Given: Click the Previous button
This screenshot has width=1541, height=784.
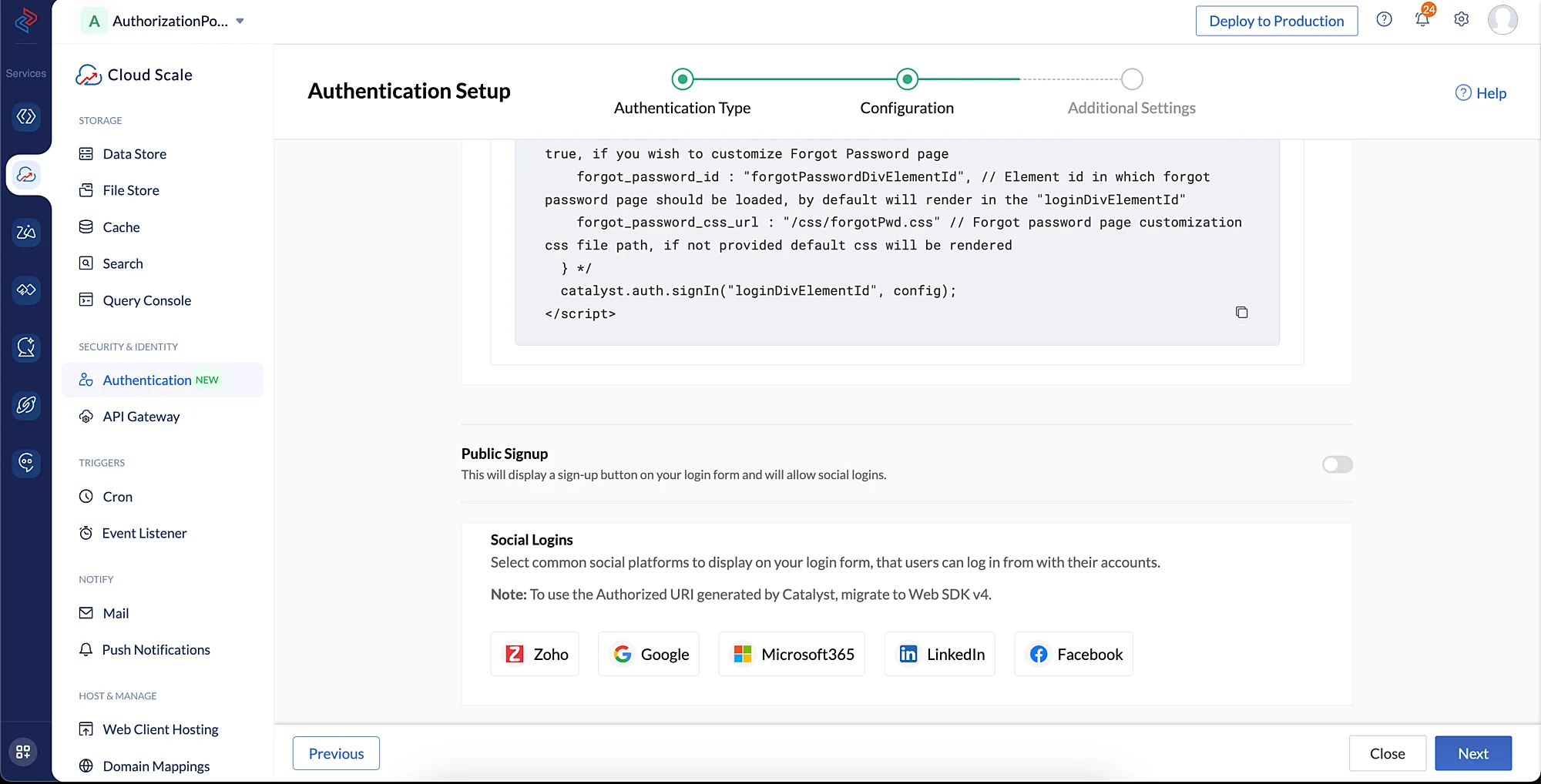Looking at the screenshot, I should click(336, 753).
